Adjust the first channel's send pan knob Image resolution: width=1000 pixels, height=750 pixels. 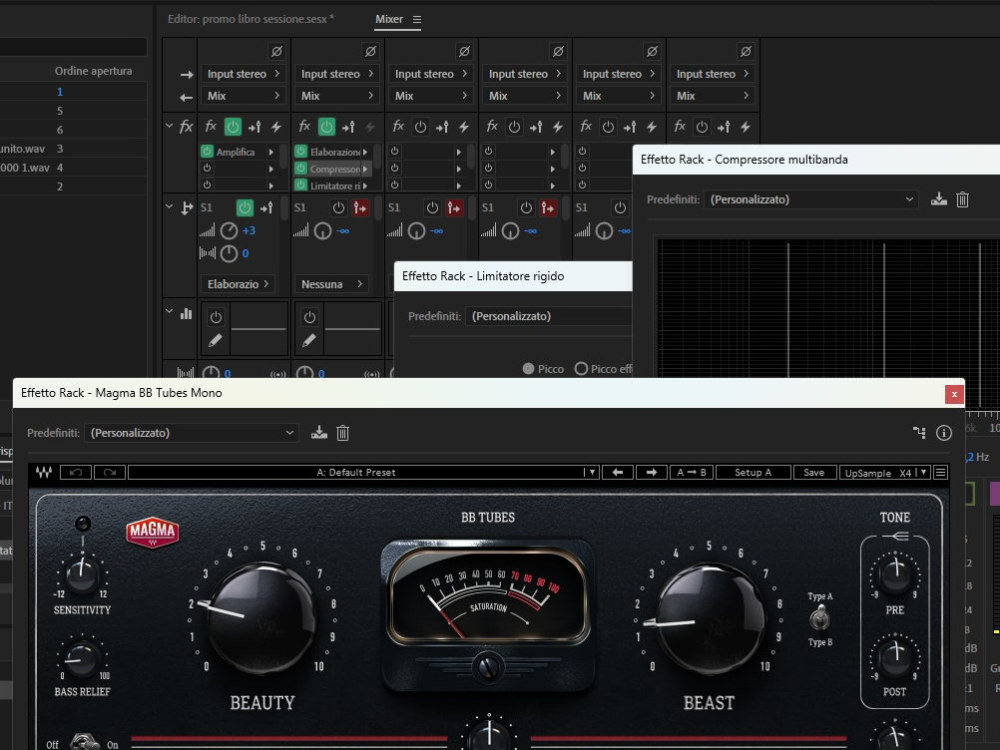pyautogui.click(x=229, y=254)
